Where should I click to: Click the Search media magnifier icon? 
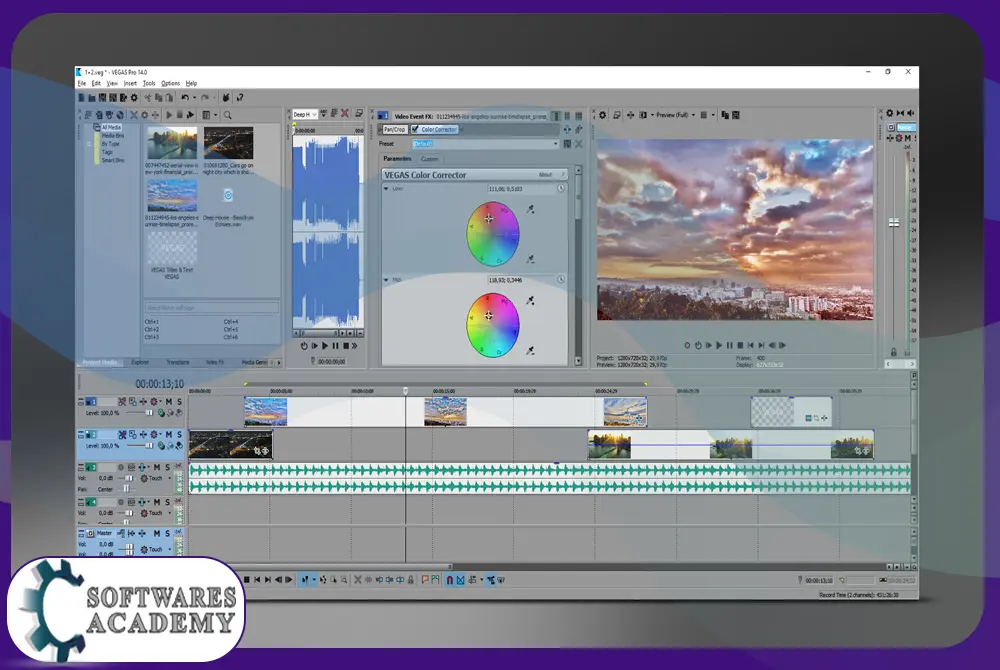pyautogui.click(x=228, y=115)
